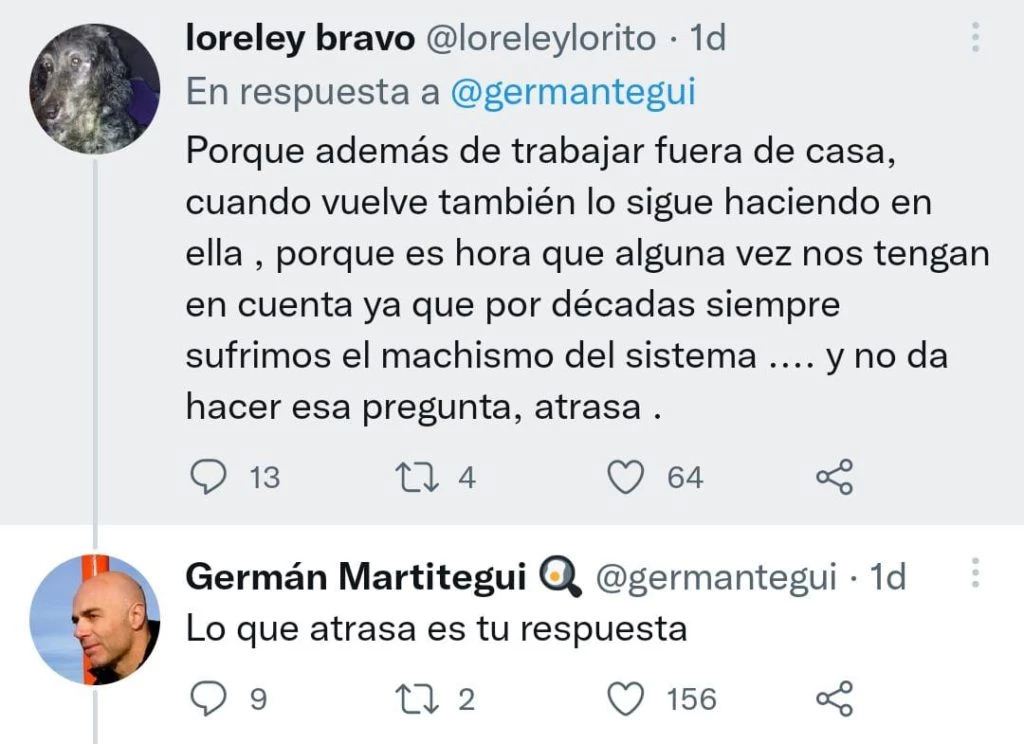
Task: Reply to Germán Martitegui's tweet
Action: (x=208, y=698)
